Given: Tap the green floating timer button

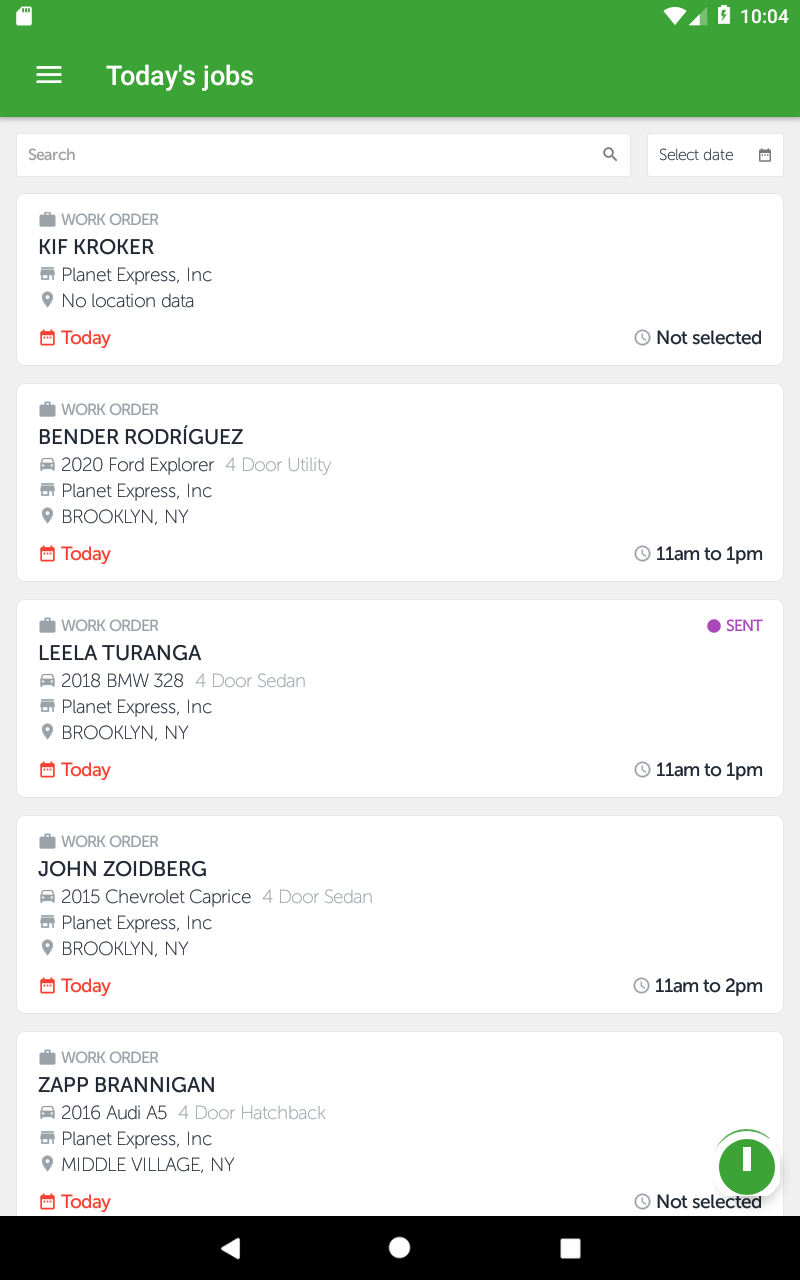Looking at the screenshot, I should coord(746,1165).
